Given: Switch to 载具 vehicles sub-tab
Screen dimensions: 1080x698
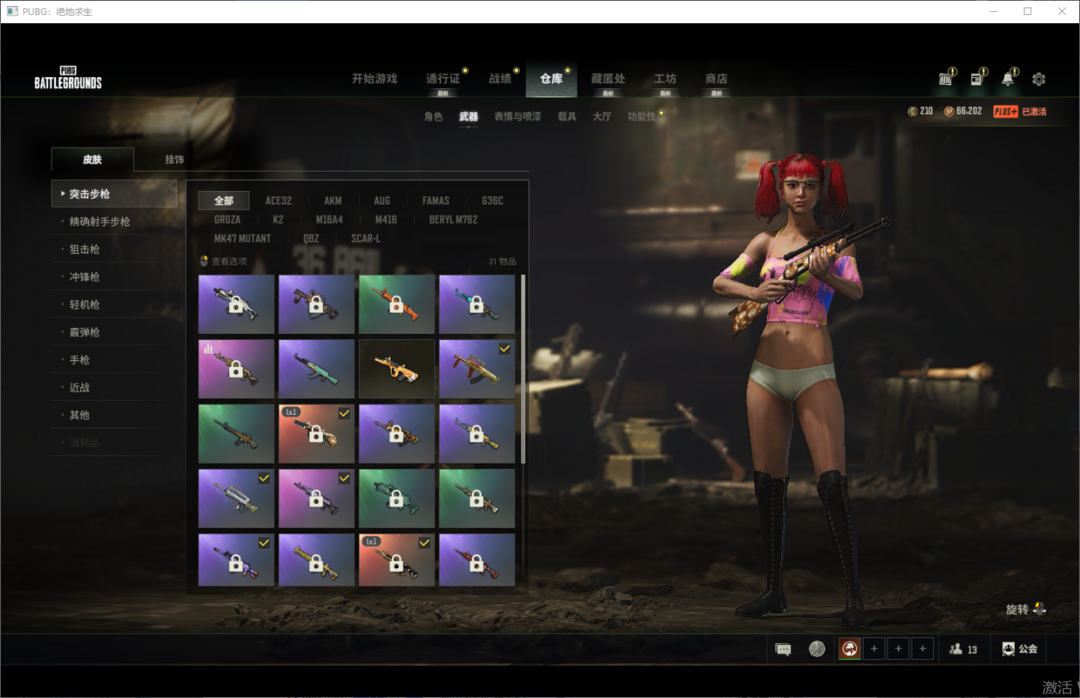Looking at the screenshot, I should coord(567,116).
